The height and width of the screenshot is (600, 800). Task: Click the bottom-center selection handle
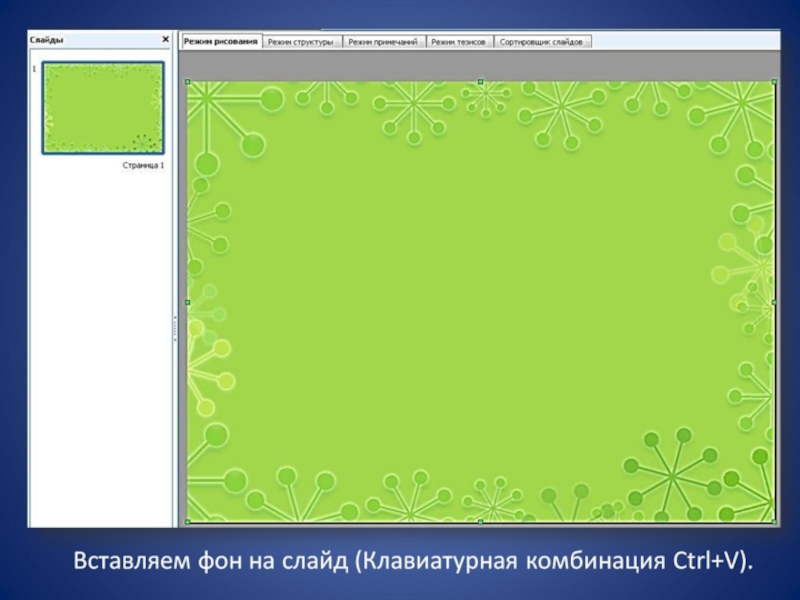tap(480, 521)
